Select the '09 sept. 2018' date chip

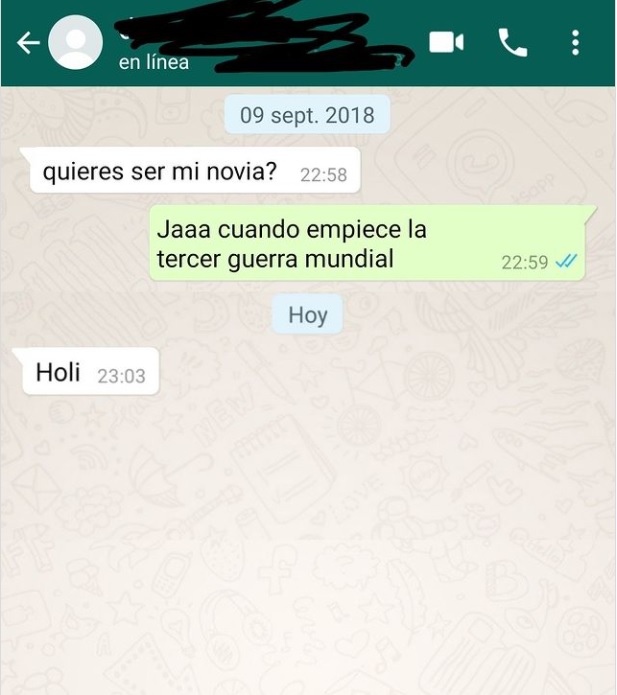tap(307, 115)
